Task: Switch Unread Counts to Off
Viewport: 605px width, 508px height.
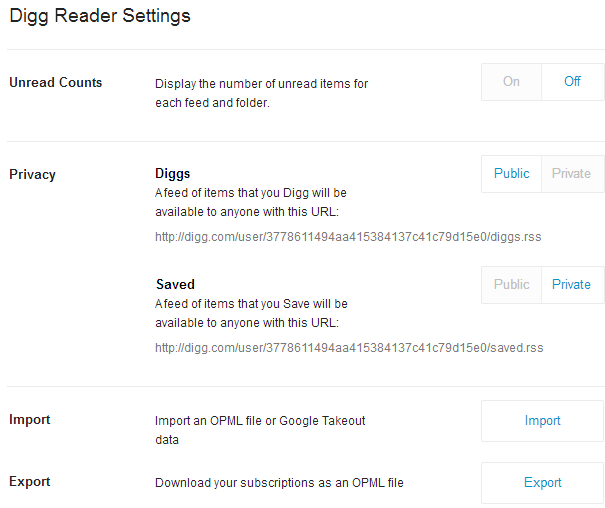Action: click(x=572, y=82)
